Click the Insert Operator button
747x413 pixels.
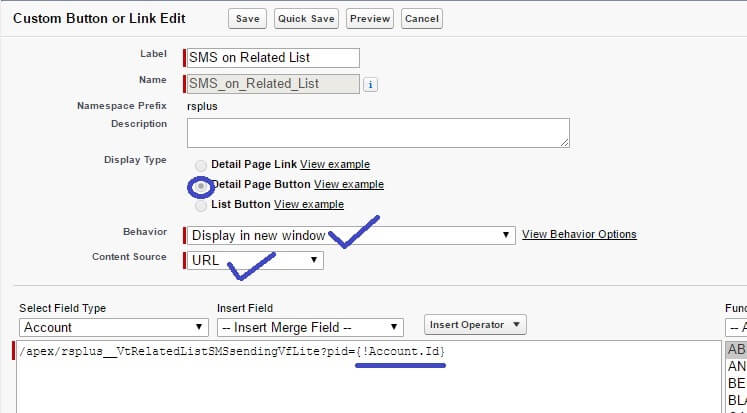tap(475, 324)
